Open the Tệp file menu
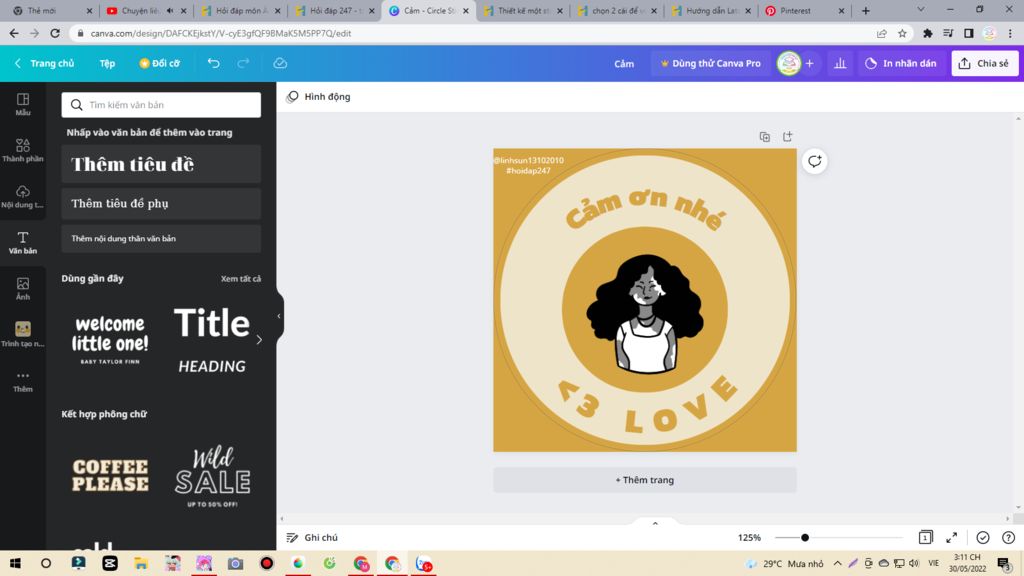 pos(107,63)
